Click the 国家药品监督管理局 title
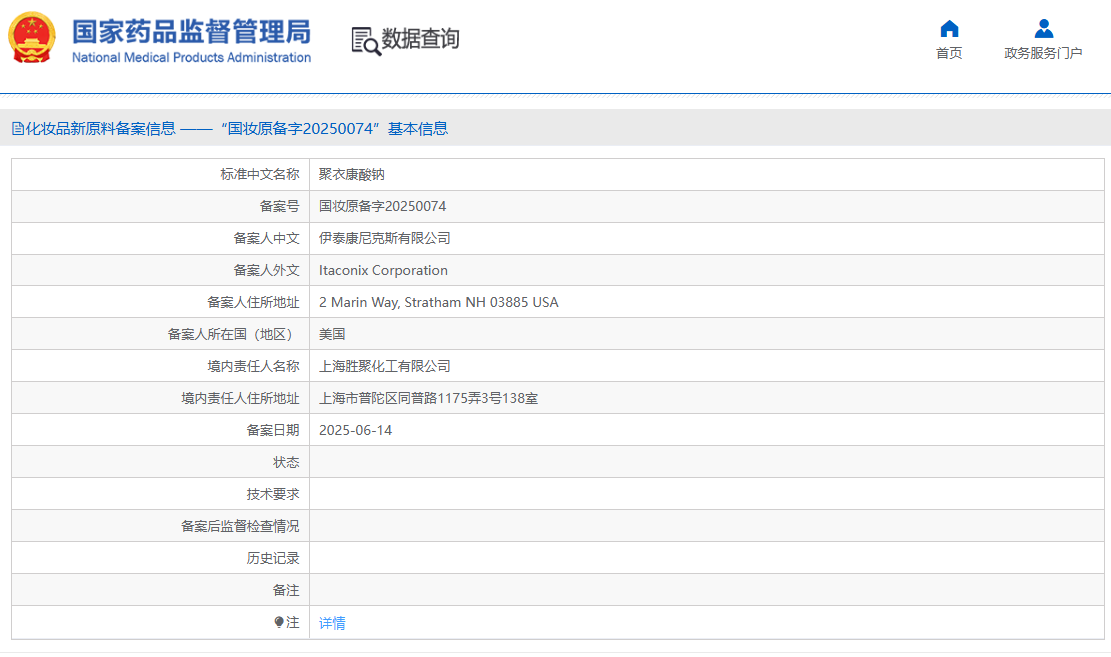The height and width of the screenshot is (657, 1111). click(191, 32)
